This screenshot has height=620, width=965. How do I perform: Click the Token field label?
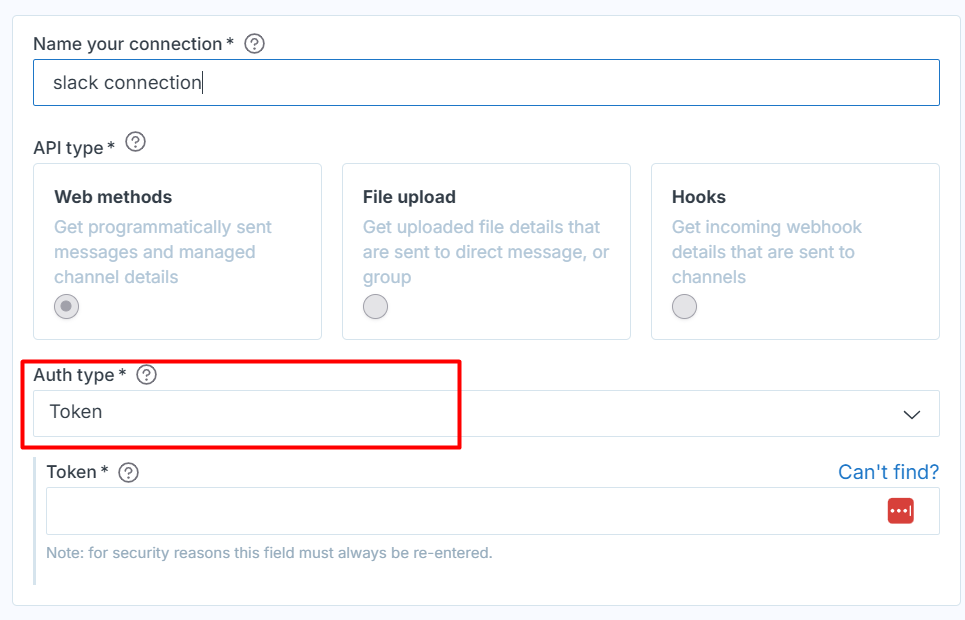(x=78, y=472)
